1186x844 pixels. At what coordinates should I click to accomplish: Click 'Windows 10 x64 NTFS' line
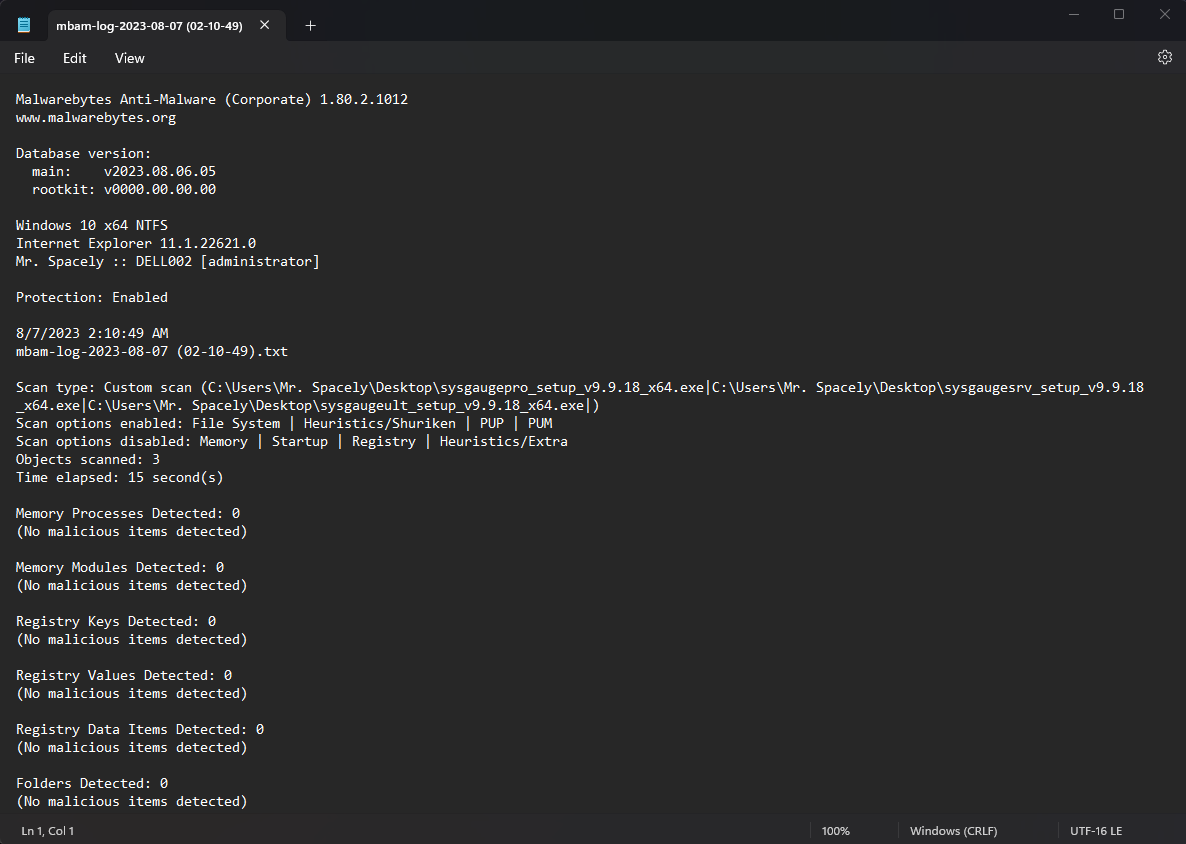[x=92, y=225]
